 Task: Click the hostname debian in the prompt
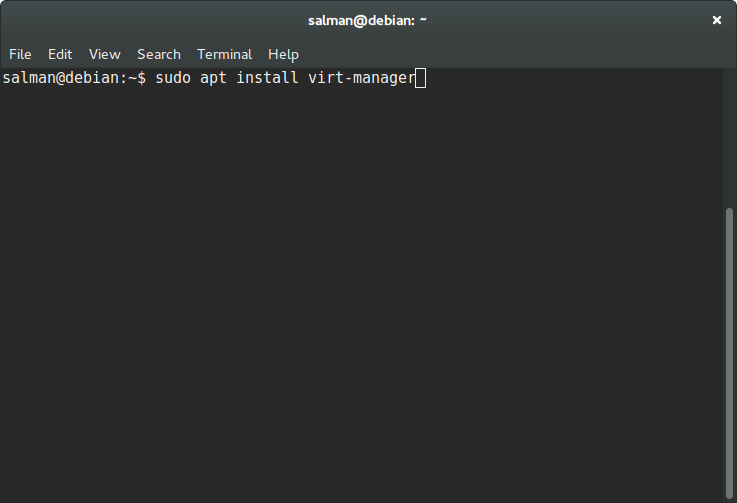[92, 78]
